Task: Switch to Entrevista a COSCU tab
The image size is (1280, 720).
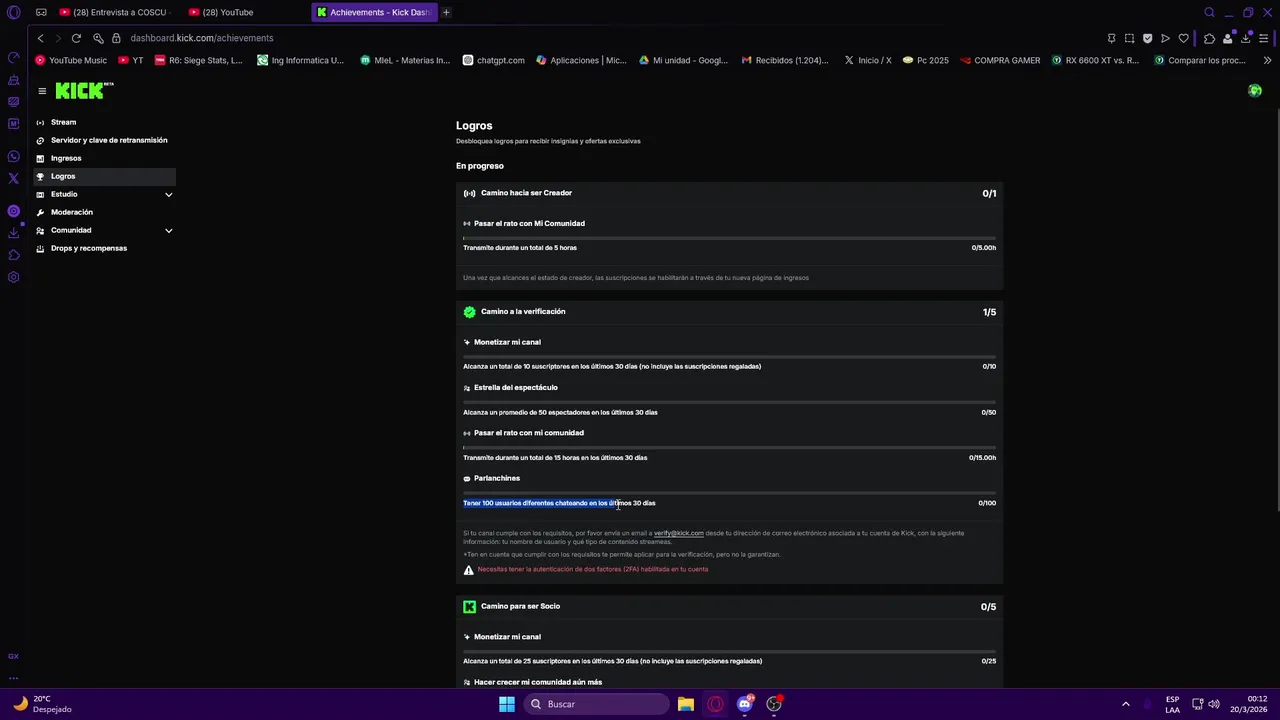Action: (113, 12)
